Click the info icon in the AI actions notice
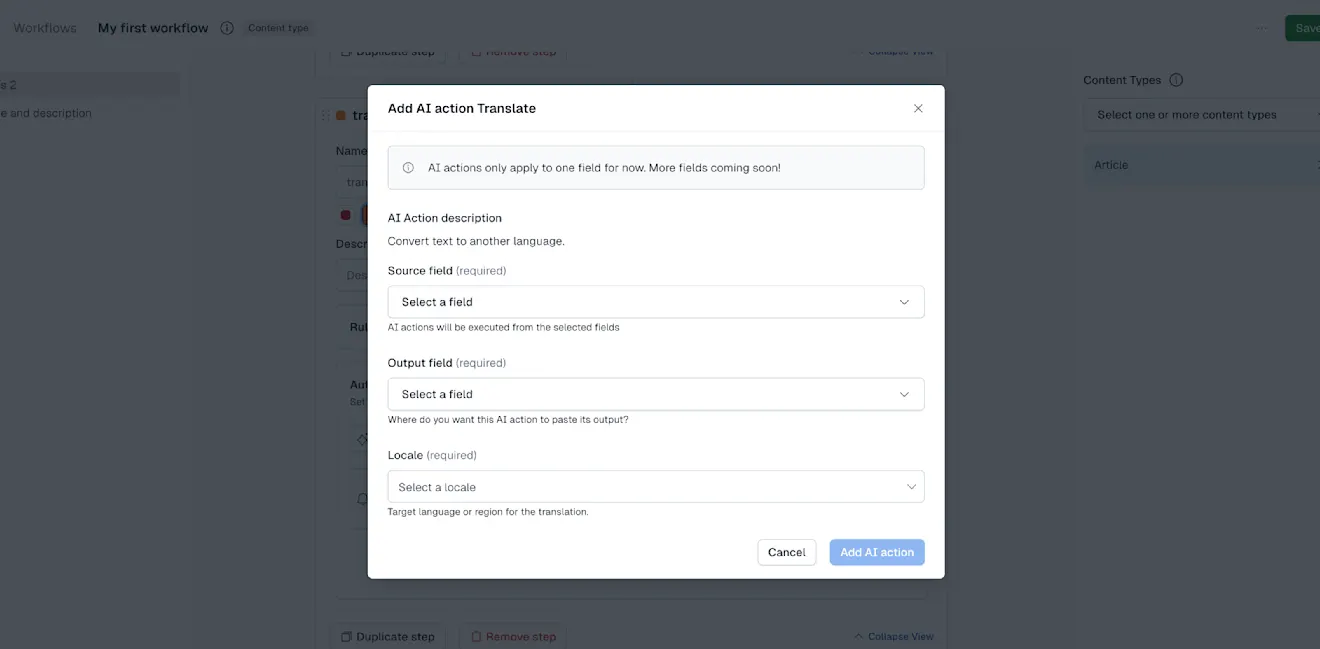 tap(408, 168)
